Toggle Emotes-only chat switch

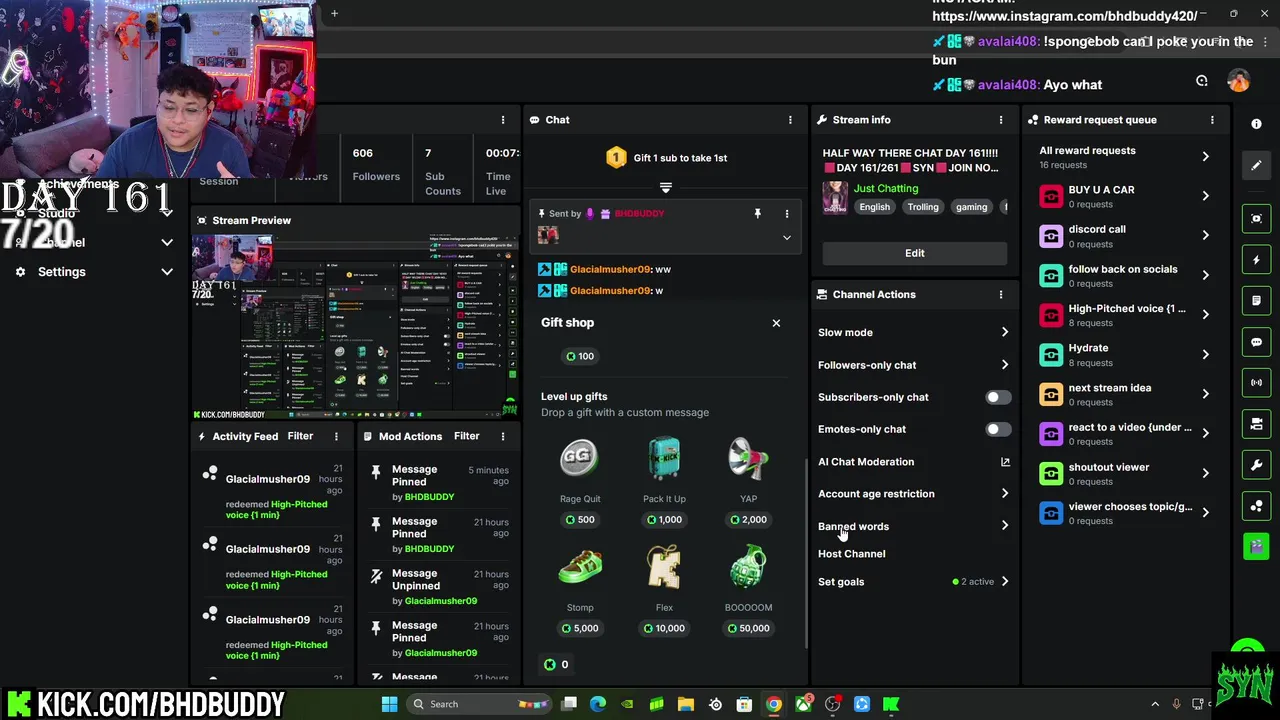997,429
